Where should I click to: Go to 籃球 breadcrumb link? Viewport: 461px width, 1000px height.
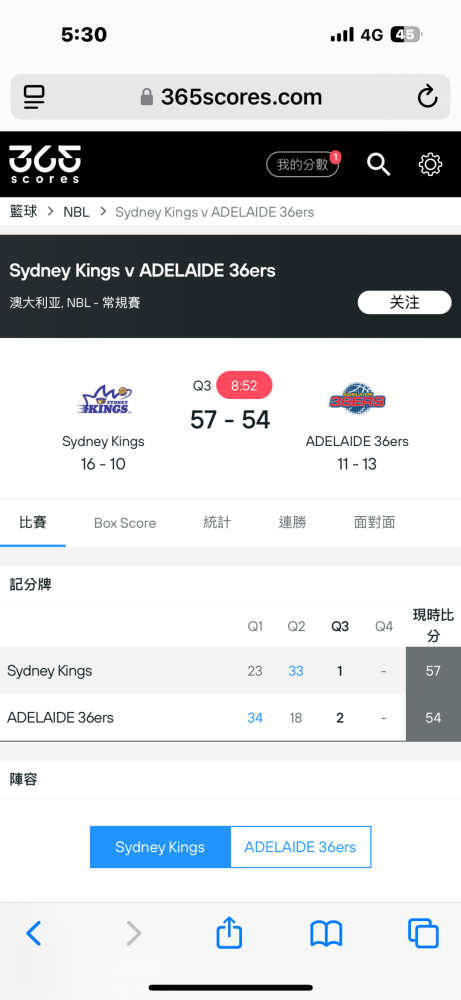(24, 212)
